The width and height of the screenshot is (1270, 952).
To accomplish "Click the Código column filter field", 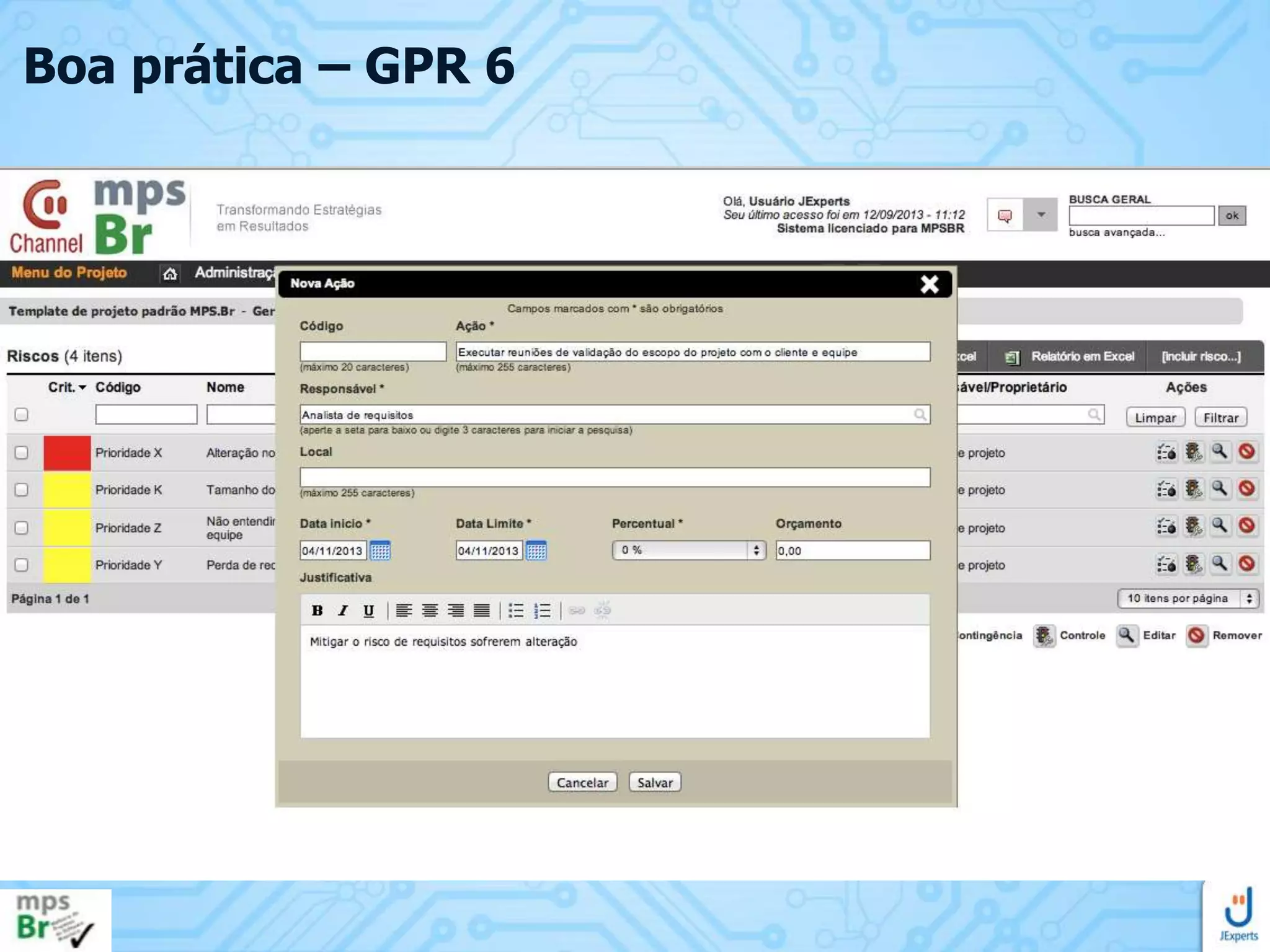I will [x=146, y=415].
